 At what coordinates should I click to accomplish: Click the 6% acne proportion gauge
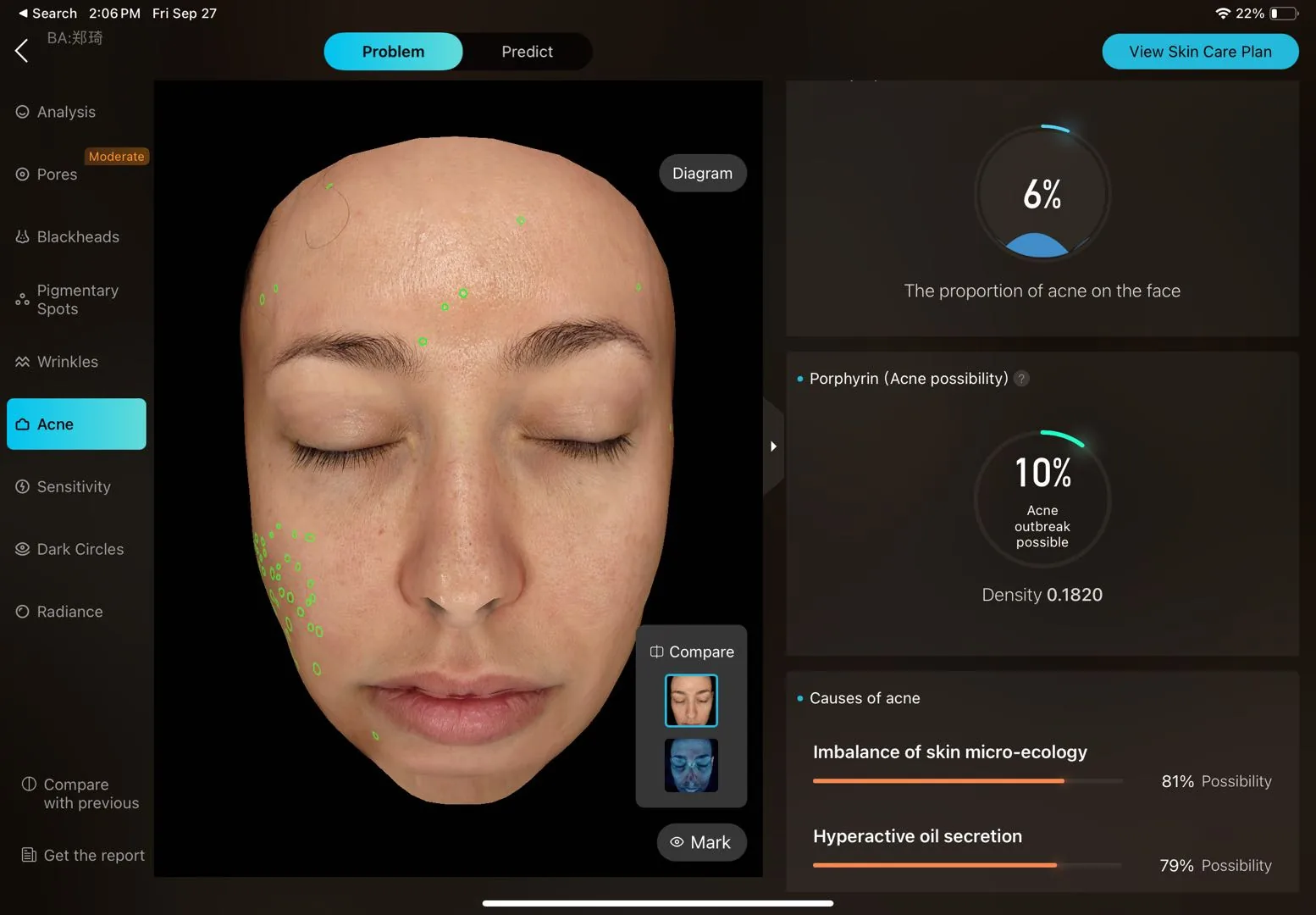(x=1042, y=194)
